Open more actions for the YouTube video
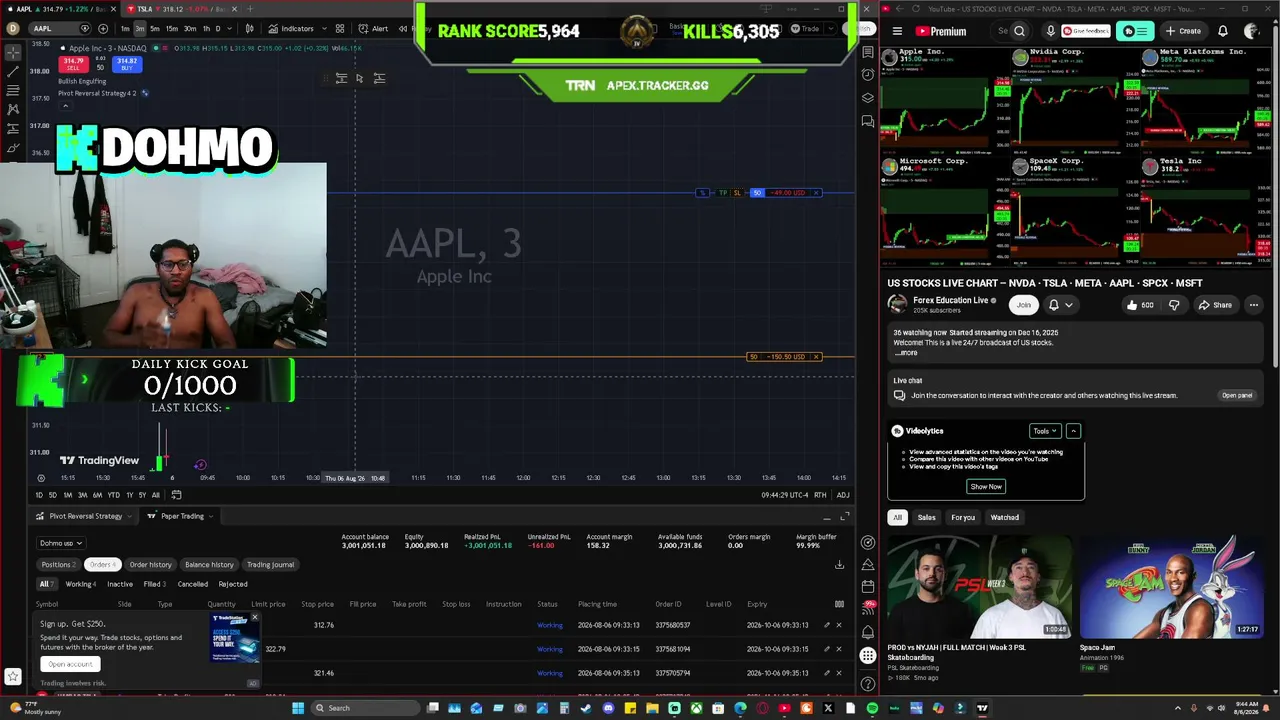The image size is (1280, 720). pos(1253,305)
